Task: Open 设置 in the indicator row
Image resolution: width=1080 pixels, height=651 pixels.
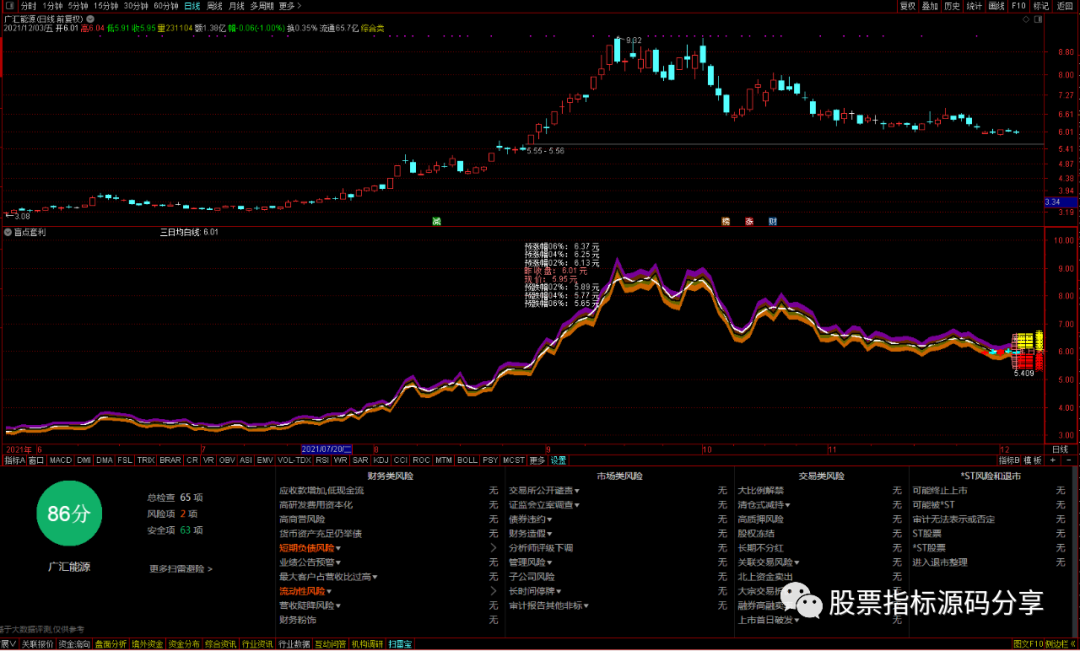Action: coord(558,460)
